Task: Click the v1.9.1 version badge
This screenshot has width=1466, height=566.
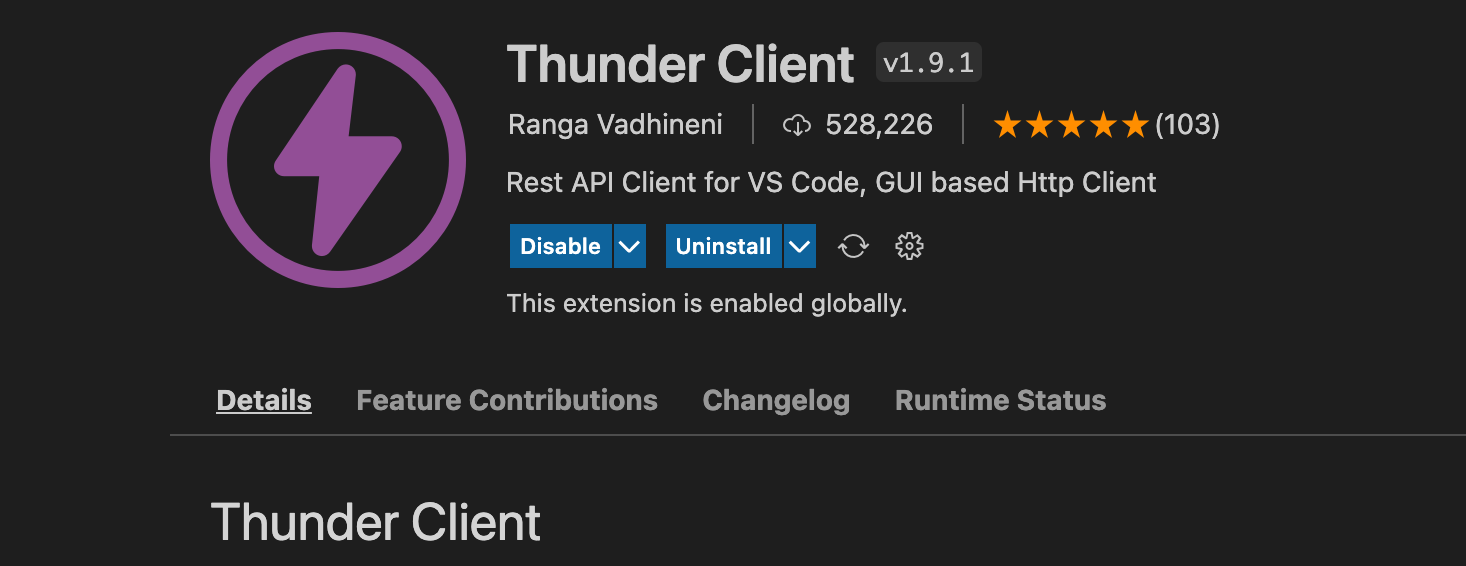Action: [x=928, y=63]
